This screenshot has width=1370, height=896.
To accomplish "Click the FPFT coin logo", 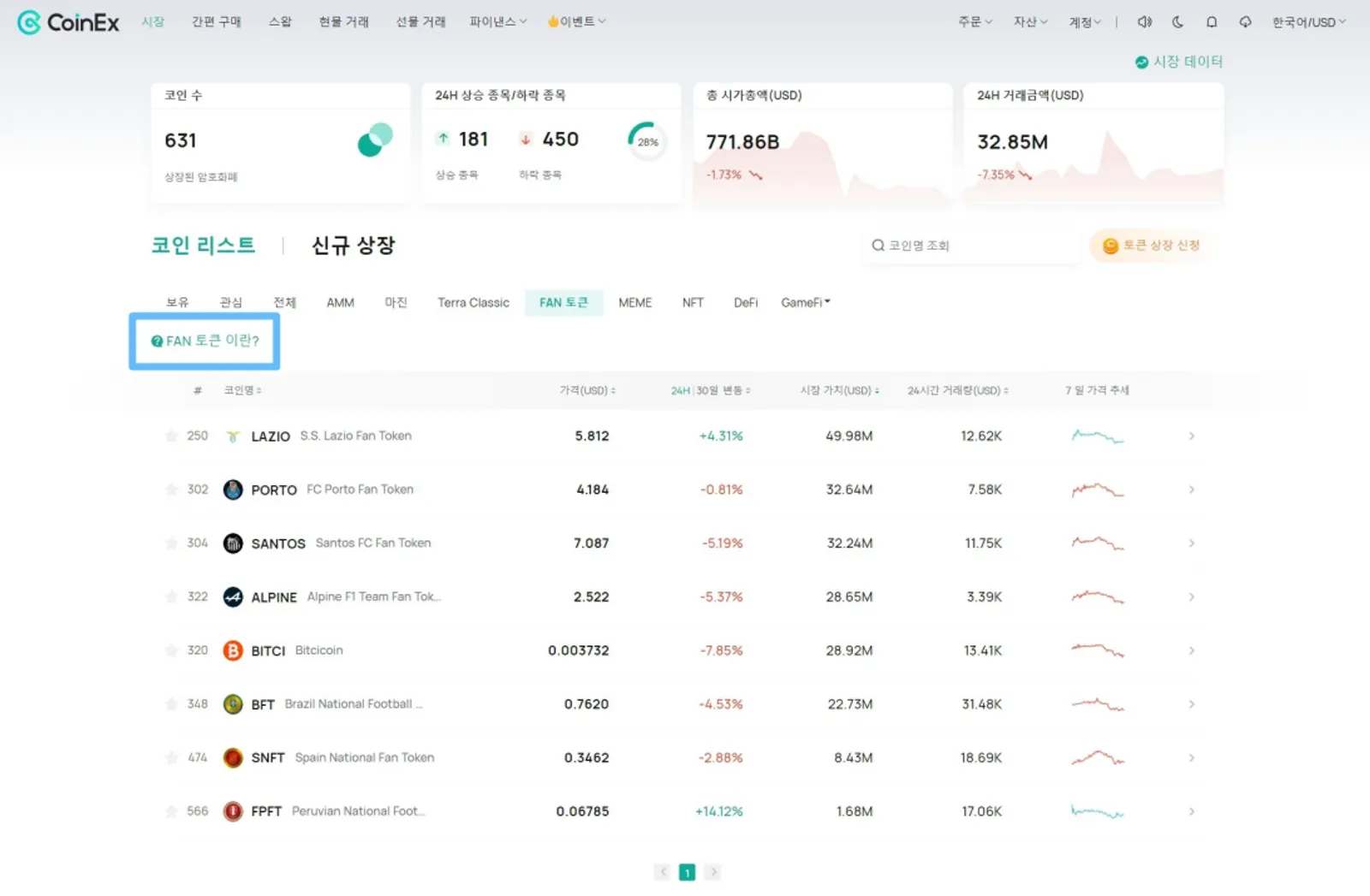I will (x=233, y=811).
